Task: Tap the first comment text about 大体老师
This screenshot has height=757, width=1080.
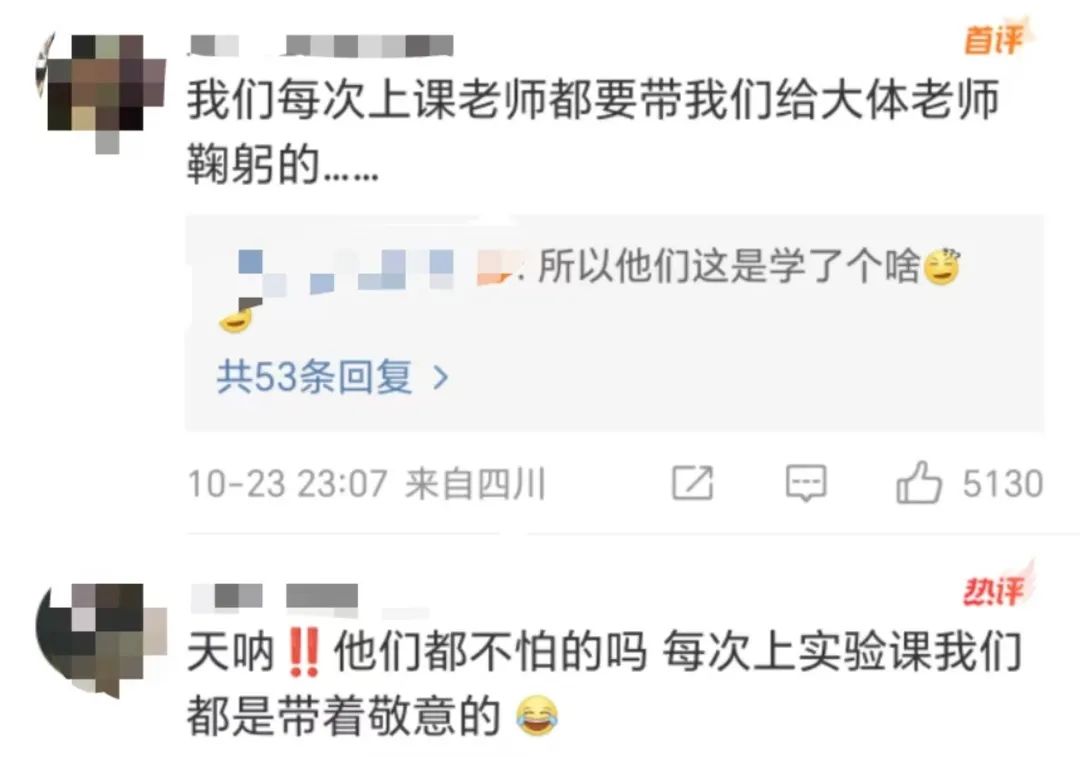Action: pos(594,132)
